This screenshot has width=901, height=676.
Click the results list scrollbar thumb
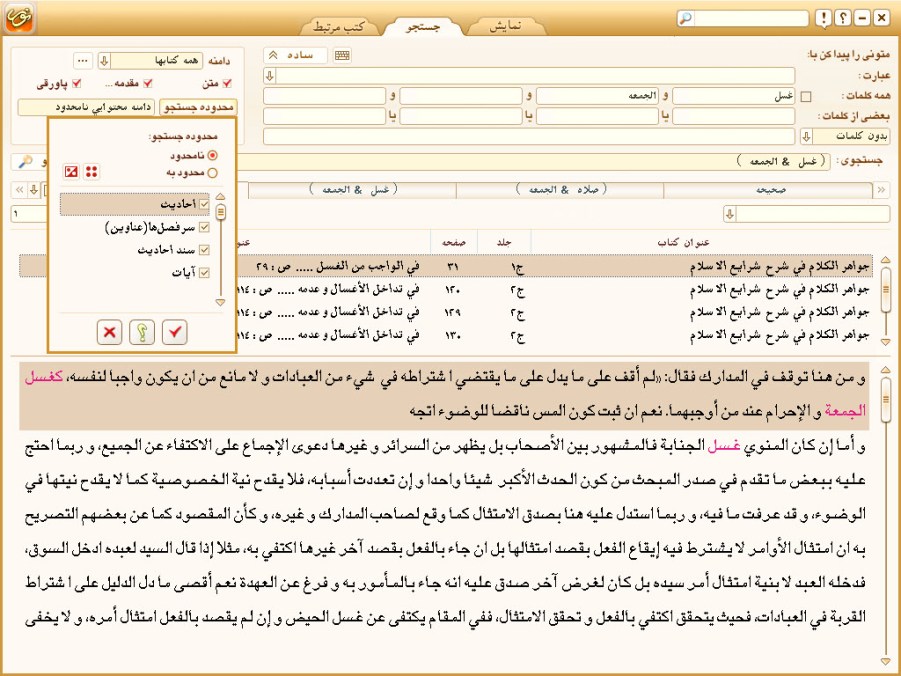pyautogui.click(x=885, y=289)
